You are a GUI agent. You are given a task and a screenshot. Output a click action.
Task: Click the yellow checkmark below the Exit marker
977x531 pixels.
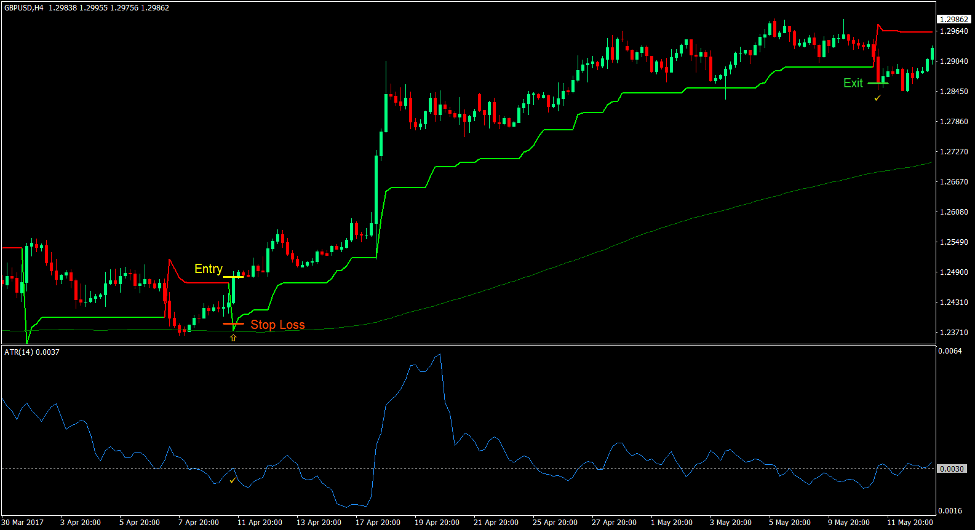pos(877,98)
